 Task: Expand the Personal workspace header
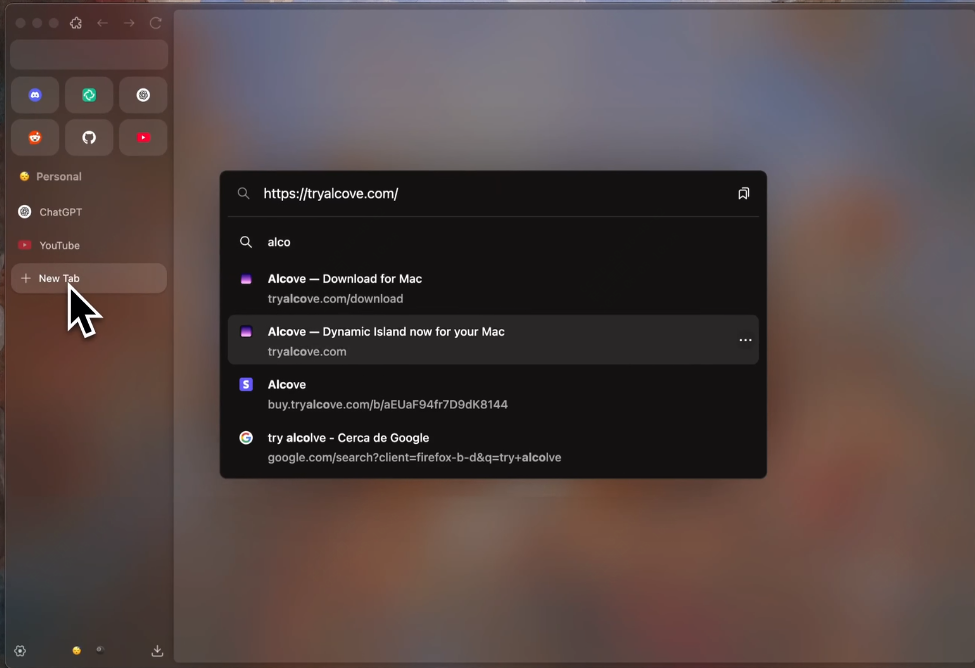point(59,177)
